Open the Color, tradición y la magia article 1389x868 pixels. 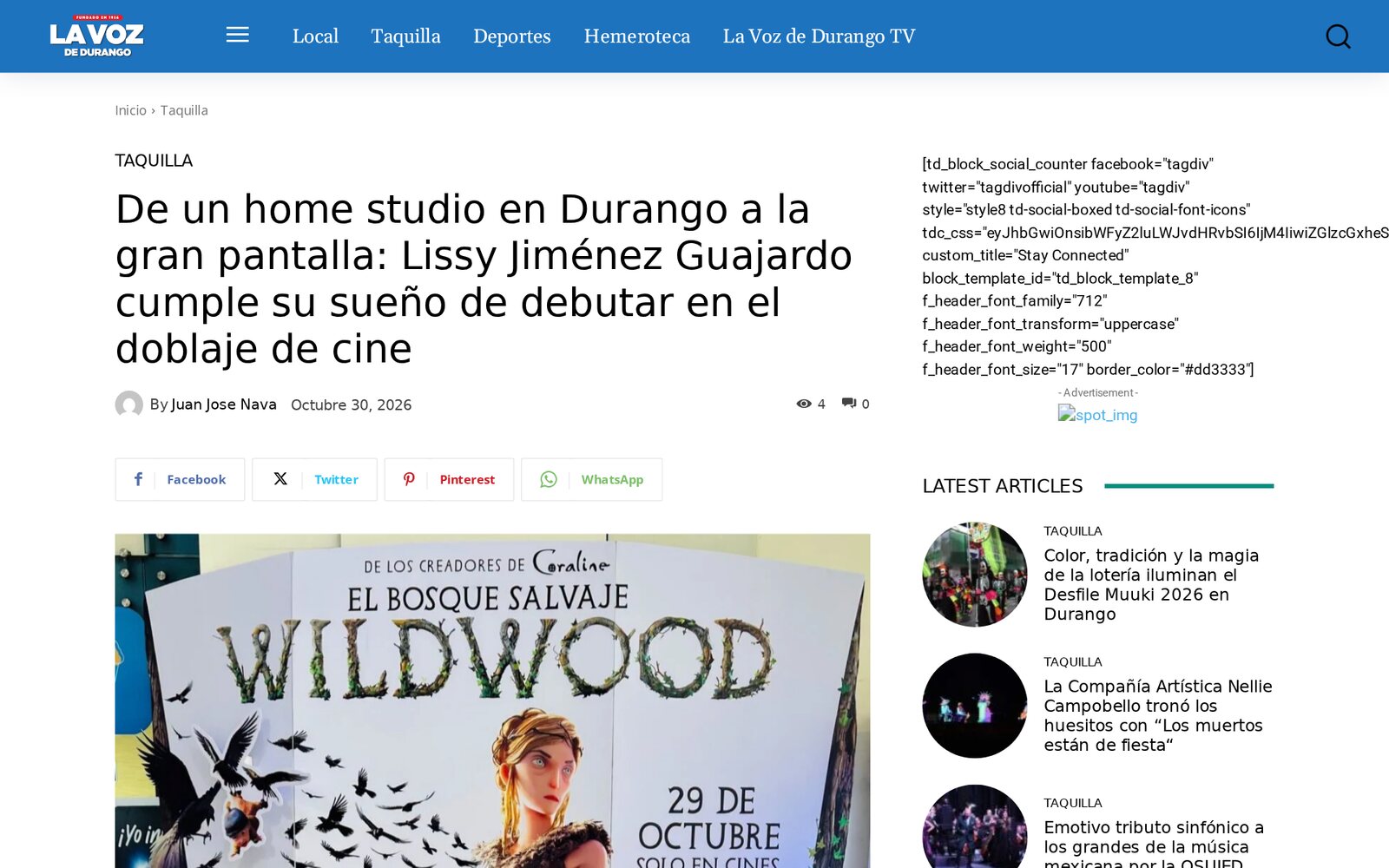(1151, 584)
